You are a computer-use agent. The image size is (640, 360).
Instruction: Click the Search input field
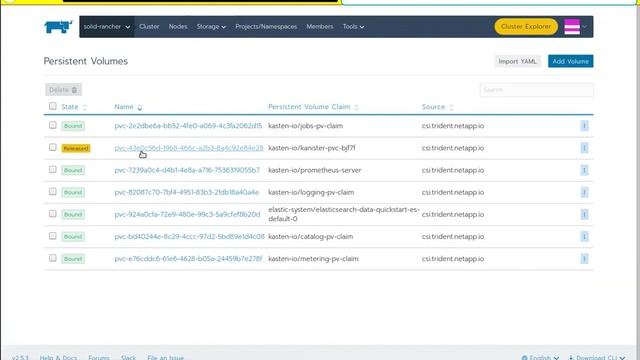(x=536, y=90)
